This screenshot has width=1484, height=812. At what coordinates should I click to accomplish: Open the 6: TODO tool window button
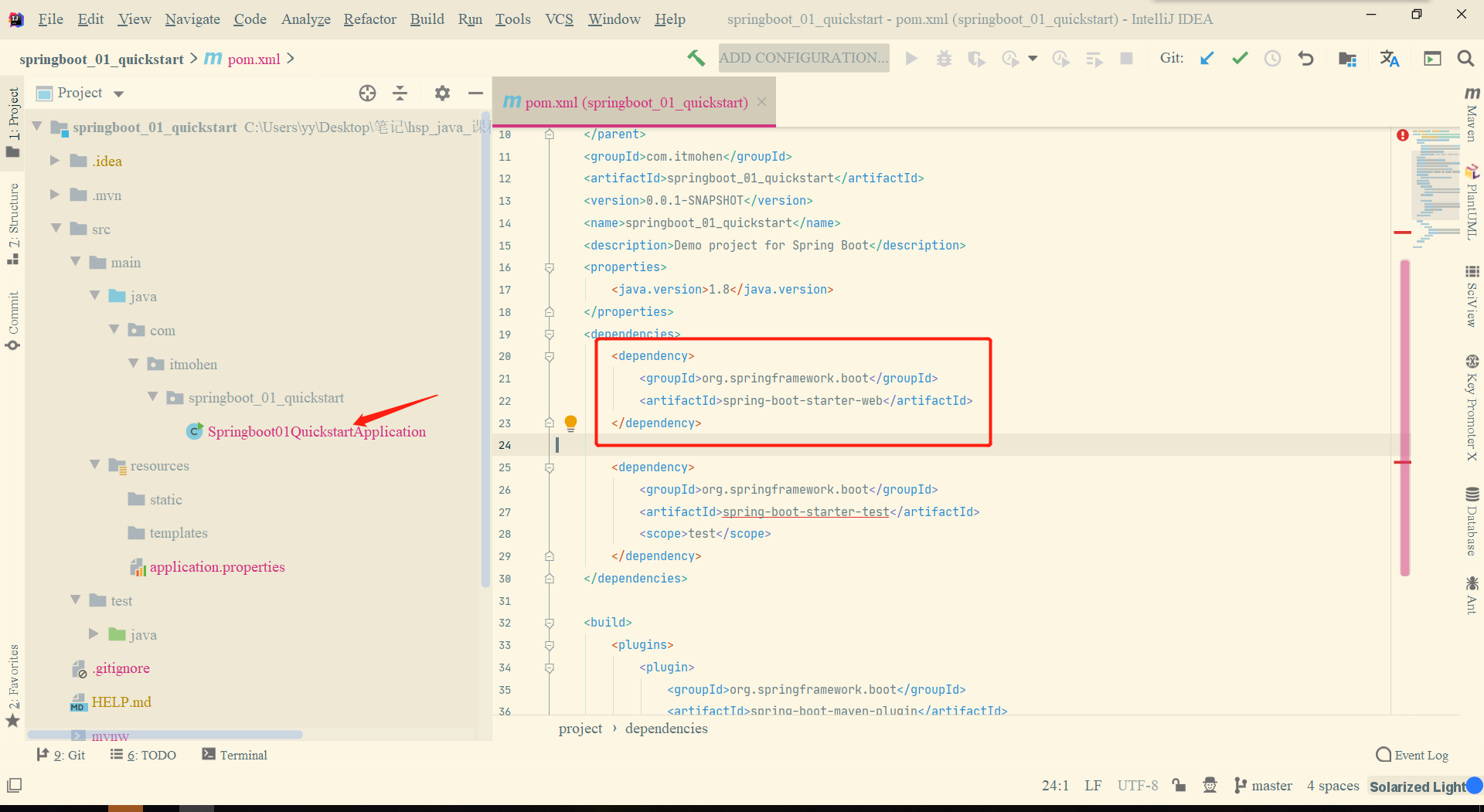[143, 755]
